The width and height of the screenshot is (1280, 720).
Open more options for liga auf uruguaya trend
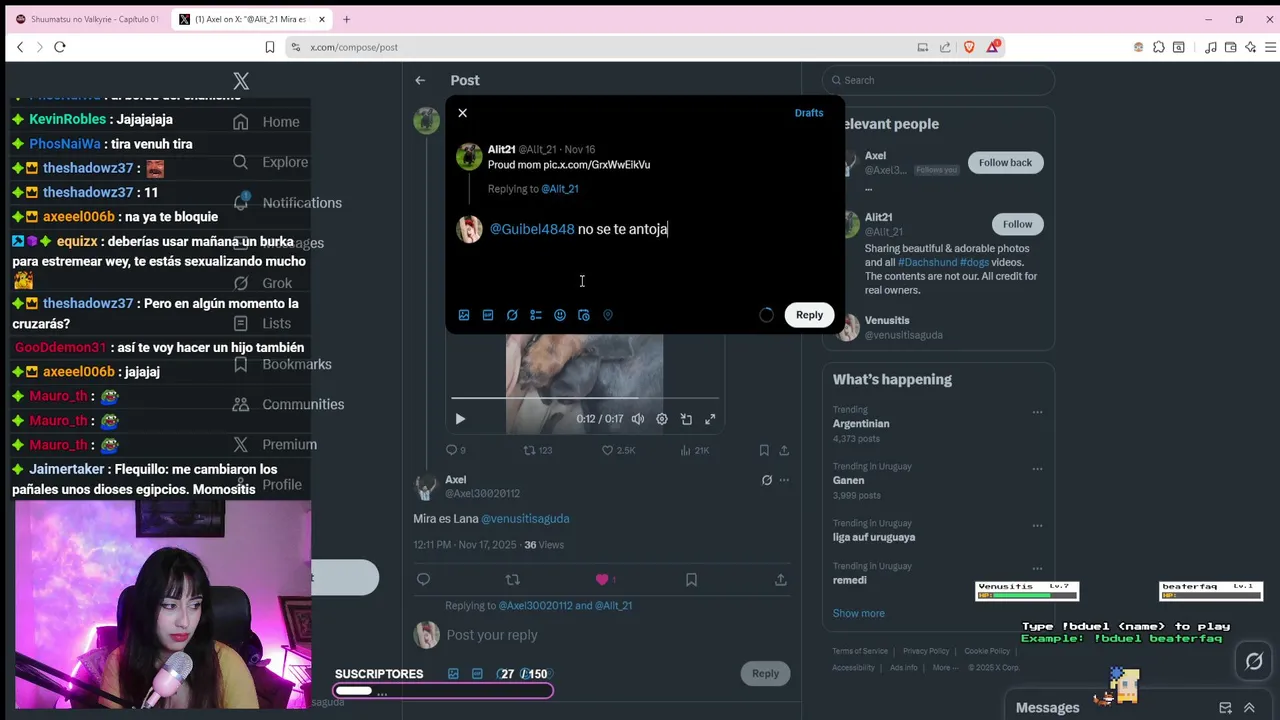point(1037,526)
